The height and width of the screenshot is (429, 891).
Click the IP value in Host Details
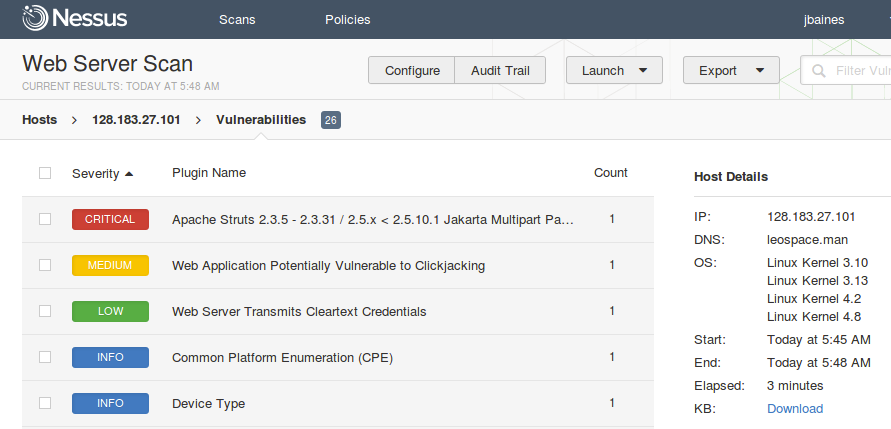click(x=811, y=216)
